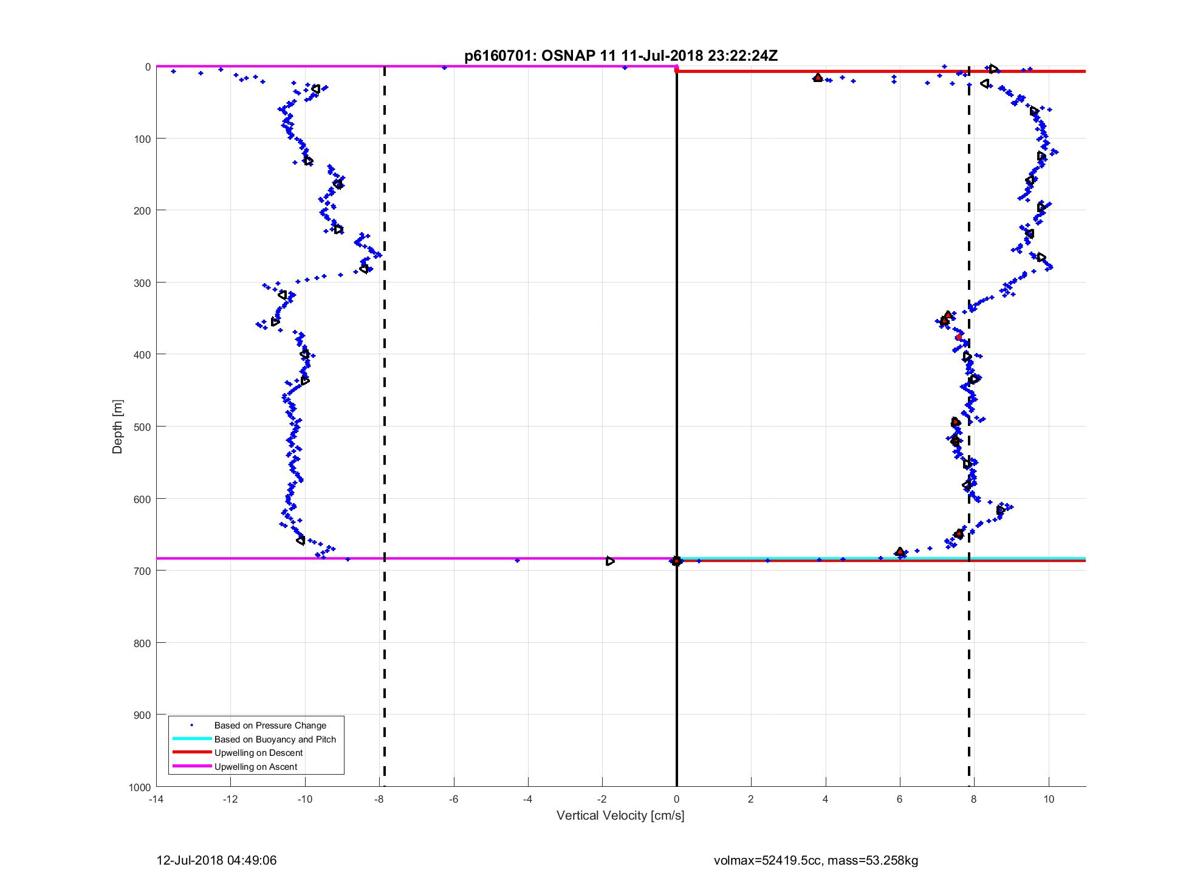The height and width of the screenshot is (885, 1200).
Task: Click the timestamp '12-Jul-2018 04:49:06'
Action: tap(217, 859)
